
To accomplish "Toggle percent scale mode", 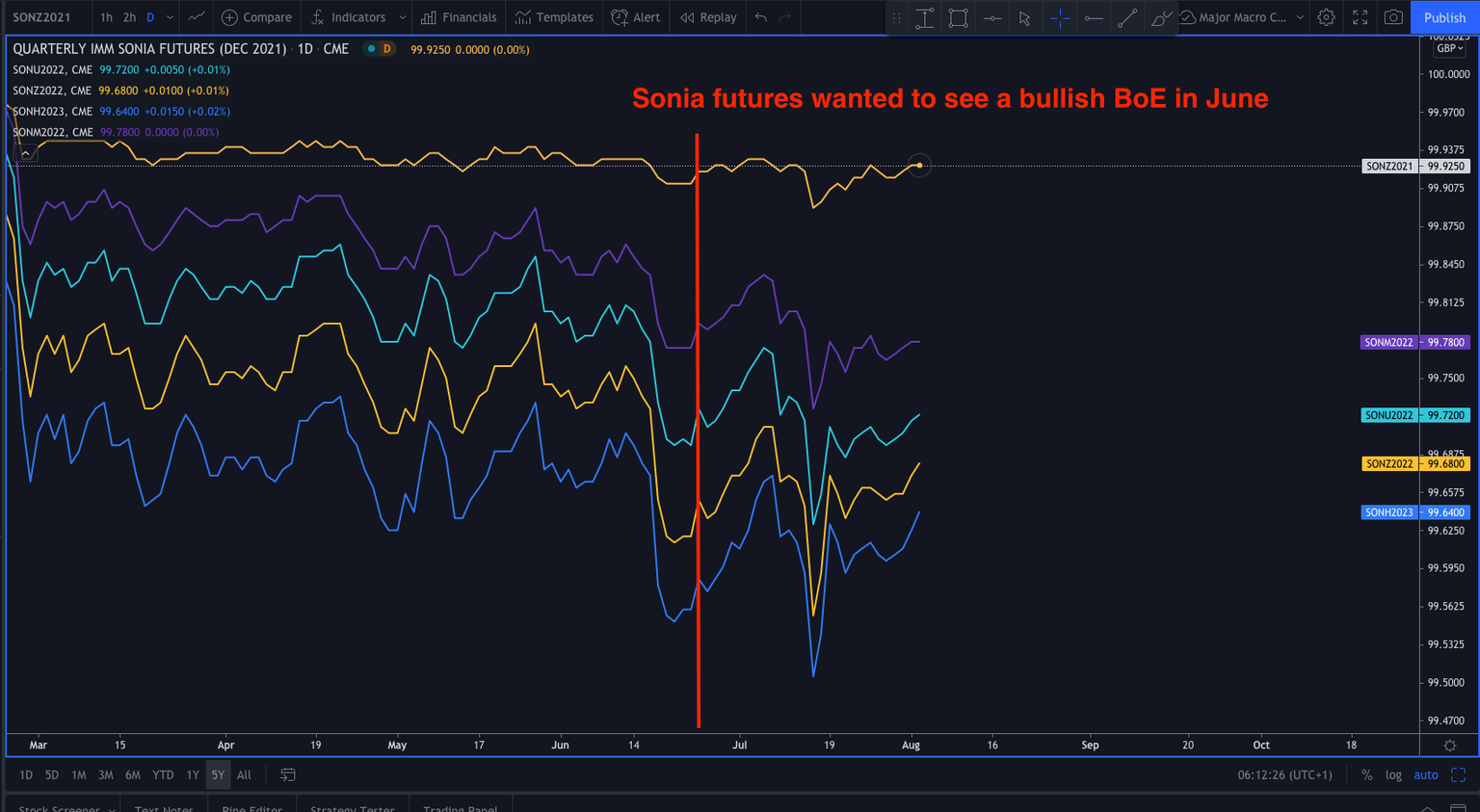I will pos(1366,774).
